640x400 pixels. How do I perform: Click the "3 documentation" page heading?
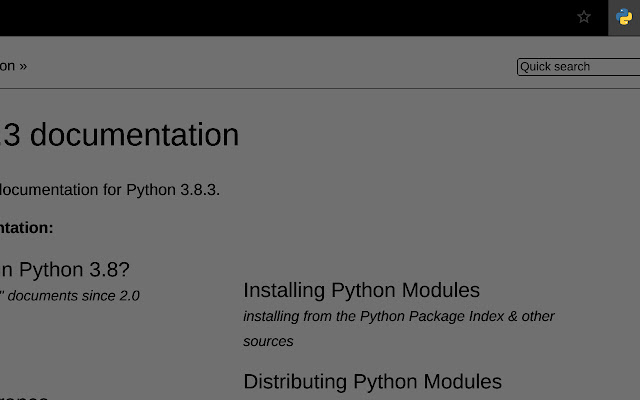pyautogui.click(x=120, y=135)
